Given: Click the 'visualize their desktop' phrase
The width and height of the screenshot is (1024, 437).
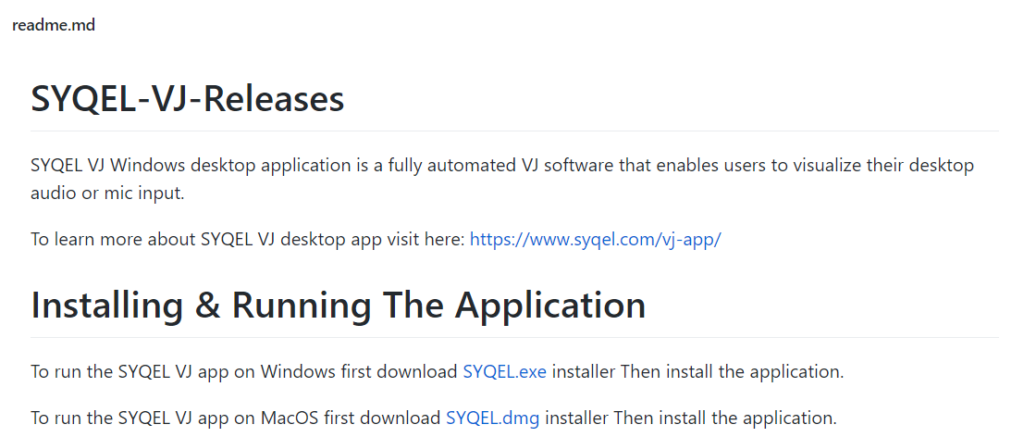Looking at the screenshot, I should coord(884,165).
